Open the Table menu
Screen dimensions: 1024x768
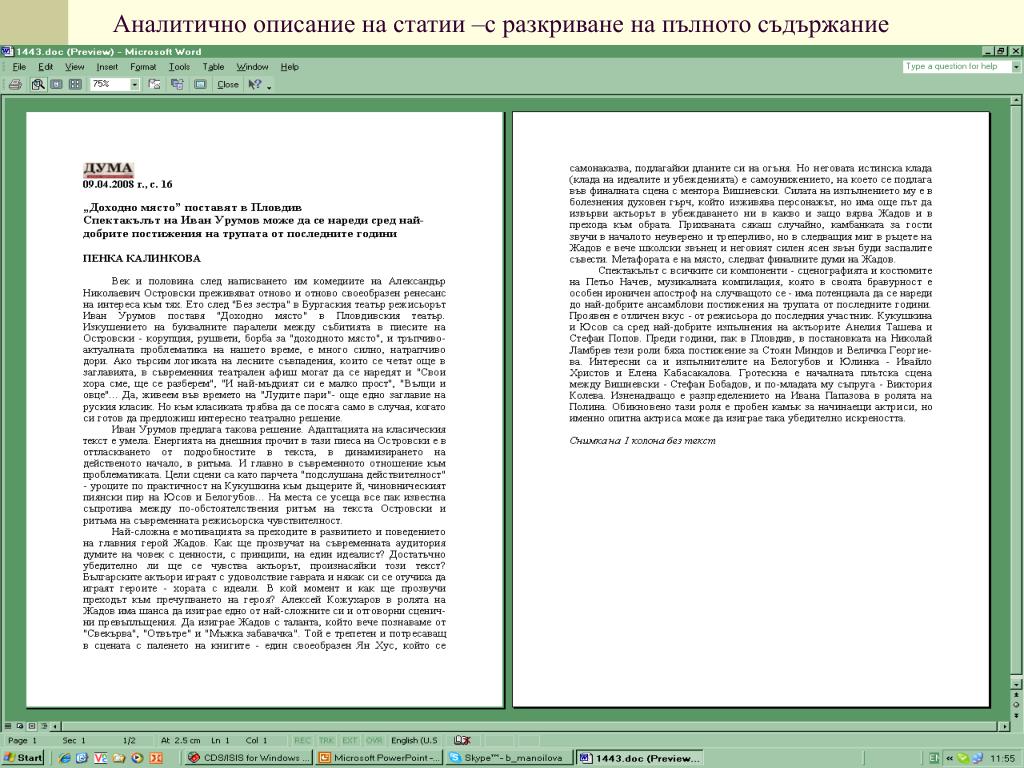(213, 67)
